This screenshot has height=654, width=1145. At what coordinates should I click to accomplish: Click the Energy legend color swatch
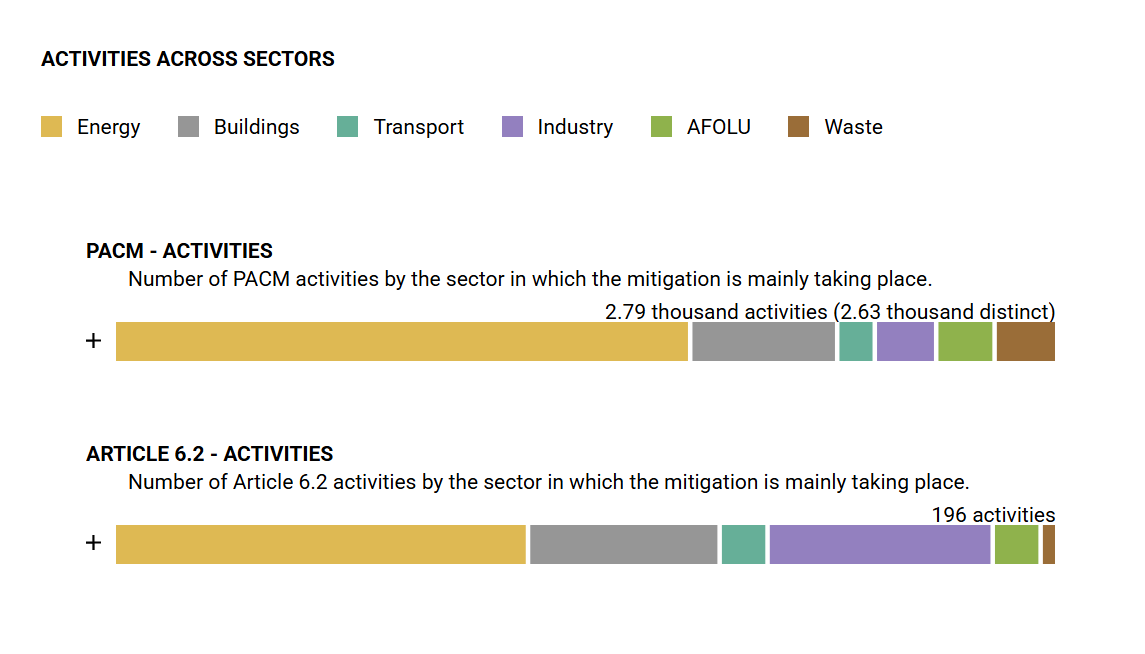(52, 127)
